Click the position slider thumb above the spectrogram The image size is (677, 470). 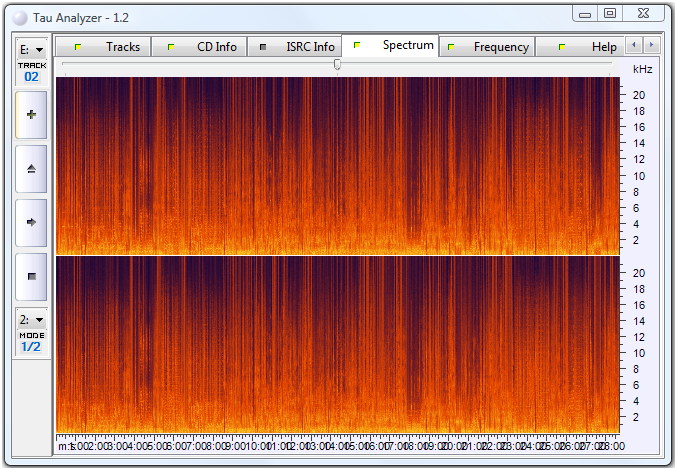click(x=337, y=65)
